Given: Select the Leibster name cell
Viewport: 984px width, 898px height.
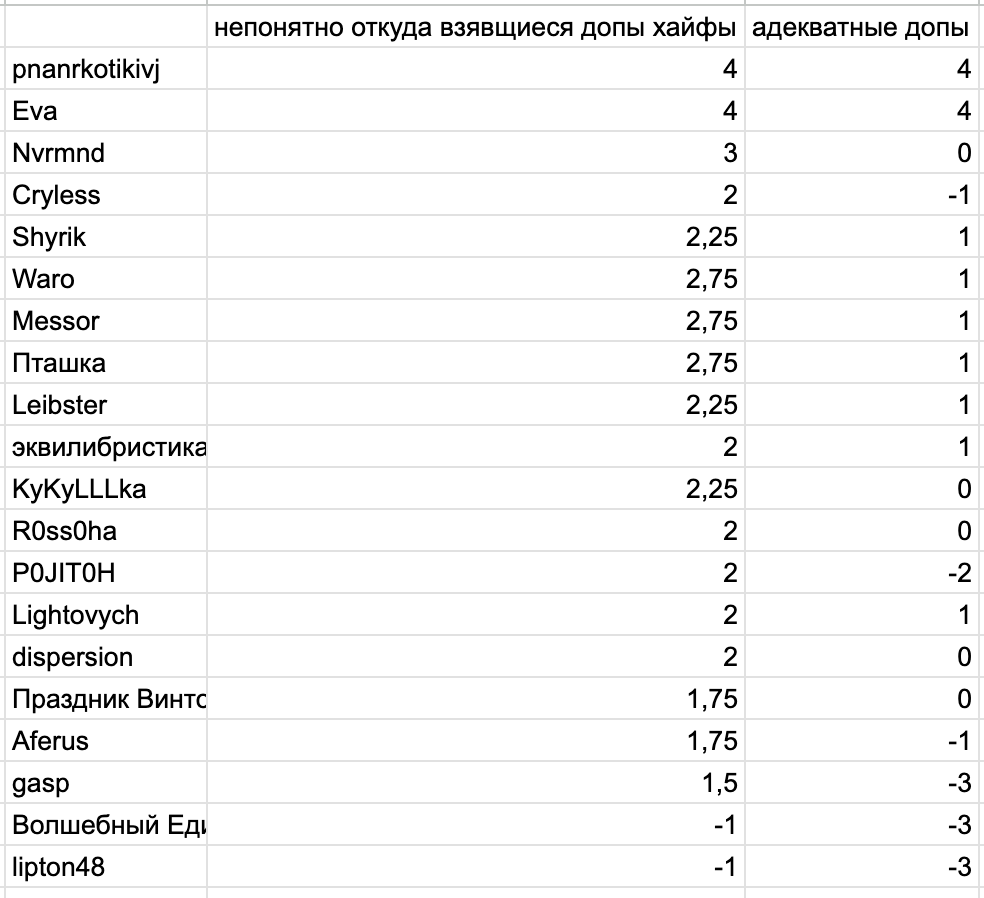Looking at the screenshot, I should tap(105, 405).
